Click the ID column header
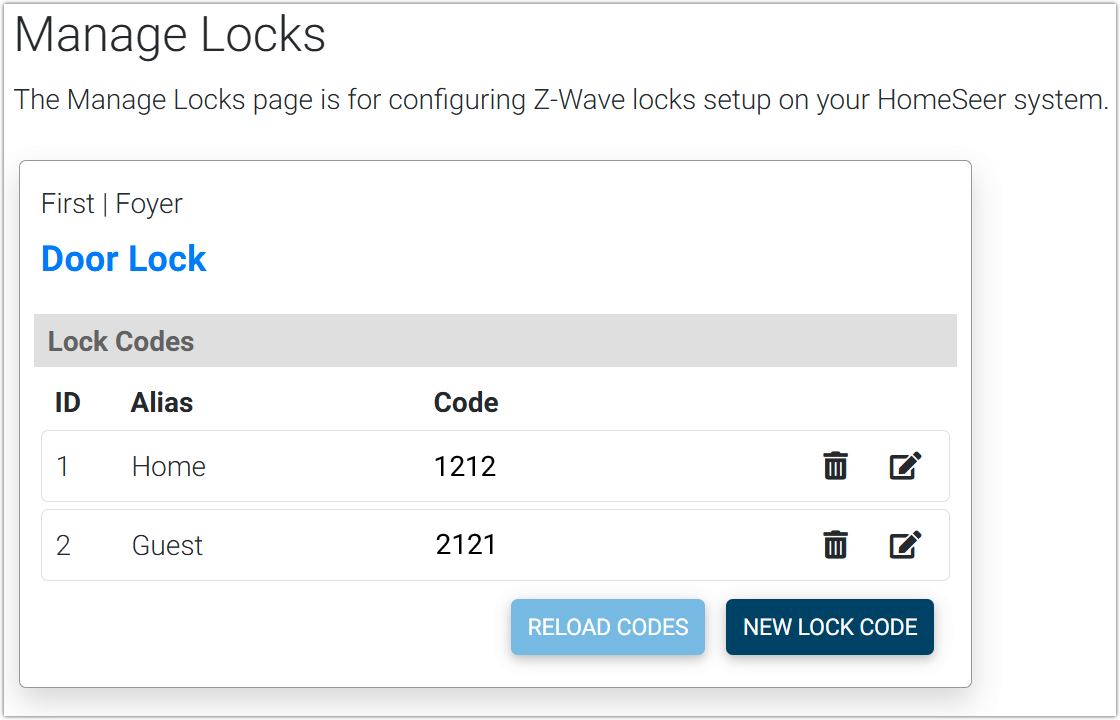This screenshot has height=720, width=1120. [x=68, y=403]
